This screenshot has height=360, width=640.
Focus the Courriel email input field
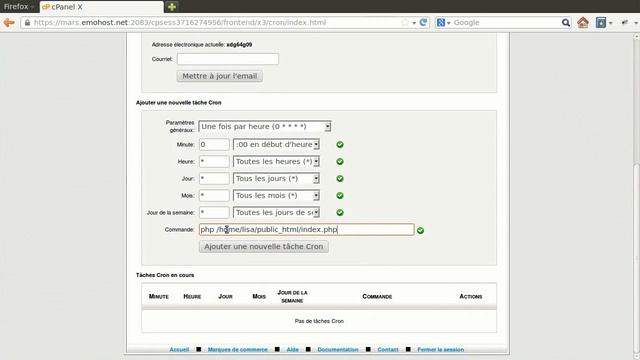coord(228,59)
